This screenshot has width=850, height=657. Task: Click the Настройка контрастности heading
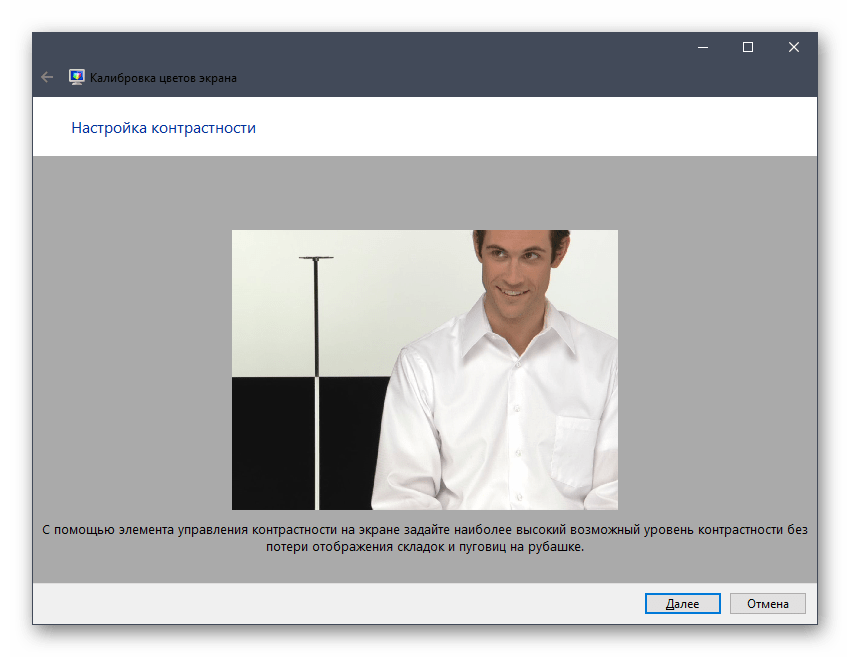(163, 128)
